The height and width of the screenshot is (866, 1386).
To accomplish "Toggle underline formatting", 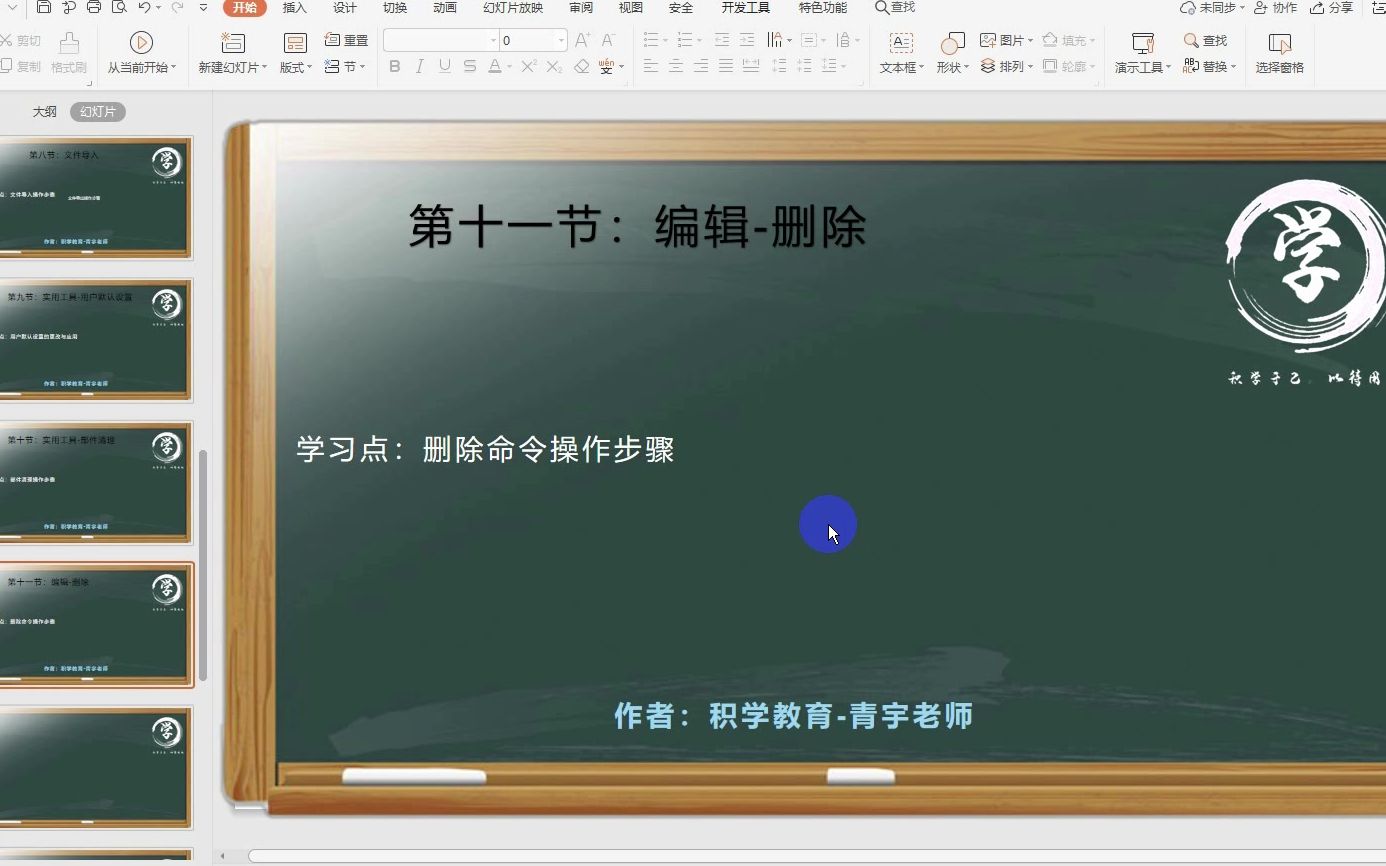I will [443, 67].
